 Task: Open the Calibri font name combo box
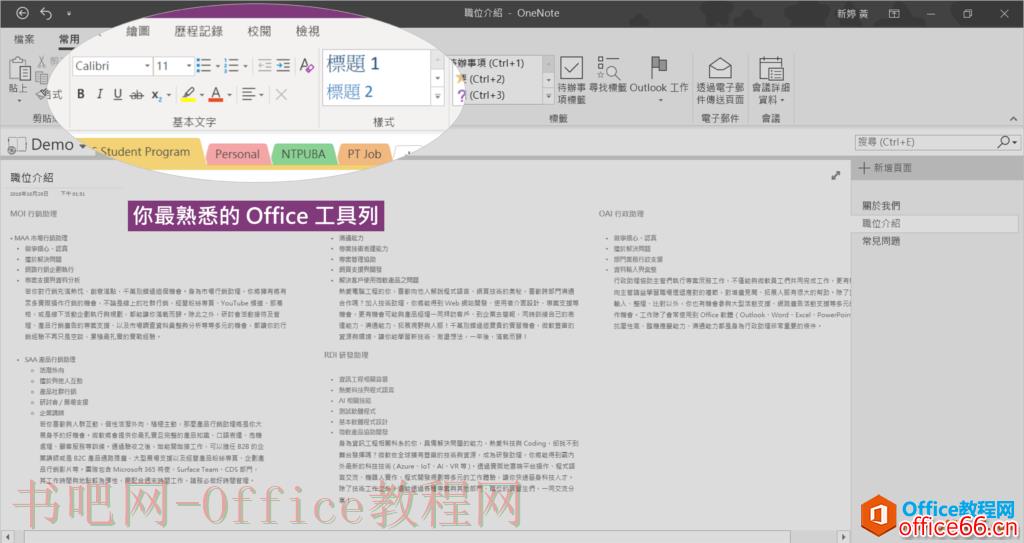(112, 66)
